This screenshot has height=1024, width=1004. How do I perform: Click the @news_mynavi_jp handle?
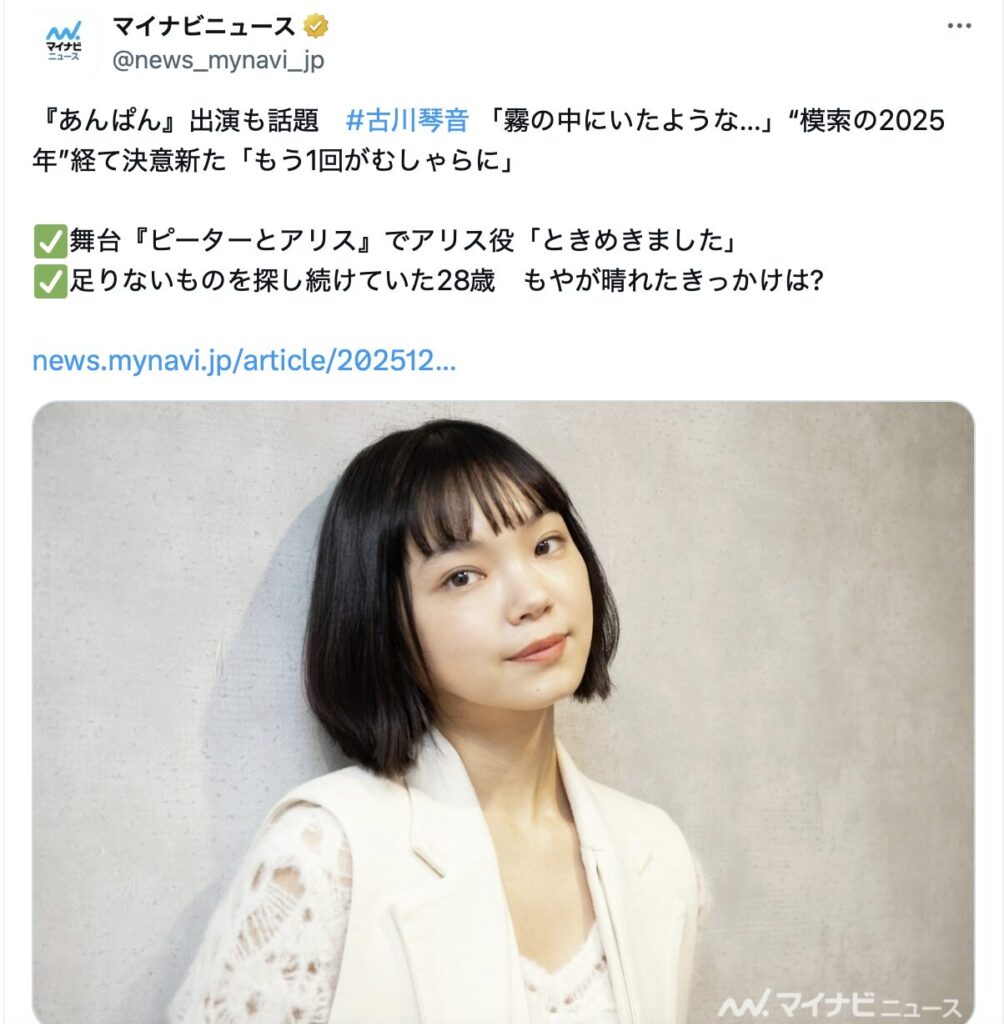[x=218, y=61]
